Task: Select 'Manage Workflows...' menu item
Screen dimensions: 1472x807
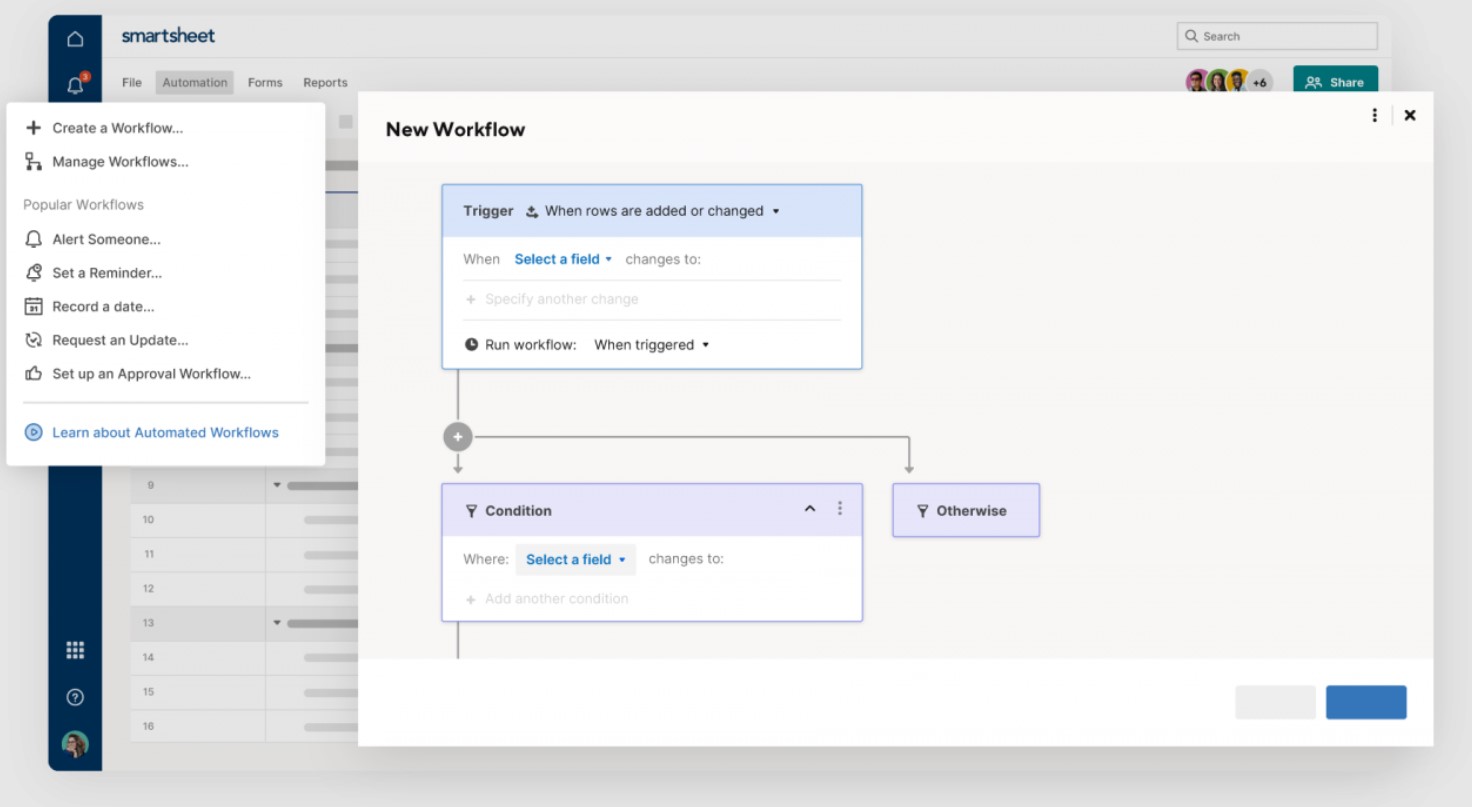Action: point(120,161)
